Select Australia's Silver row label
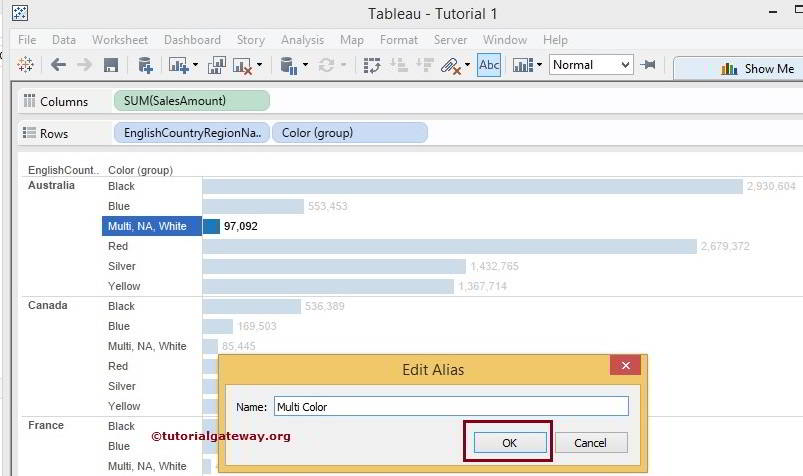This screenshot has width=803, height=476. coord(122,266)
